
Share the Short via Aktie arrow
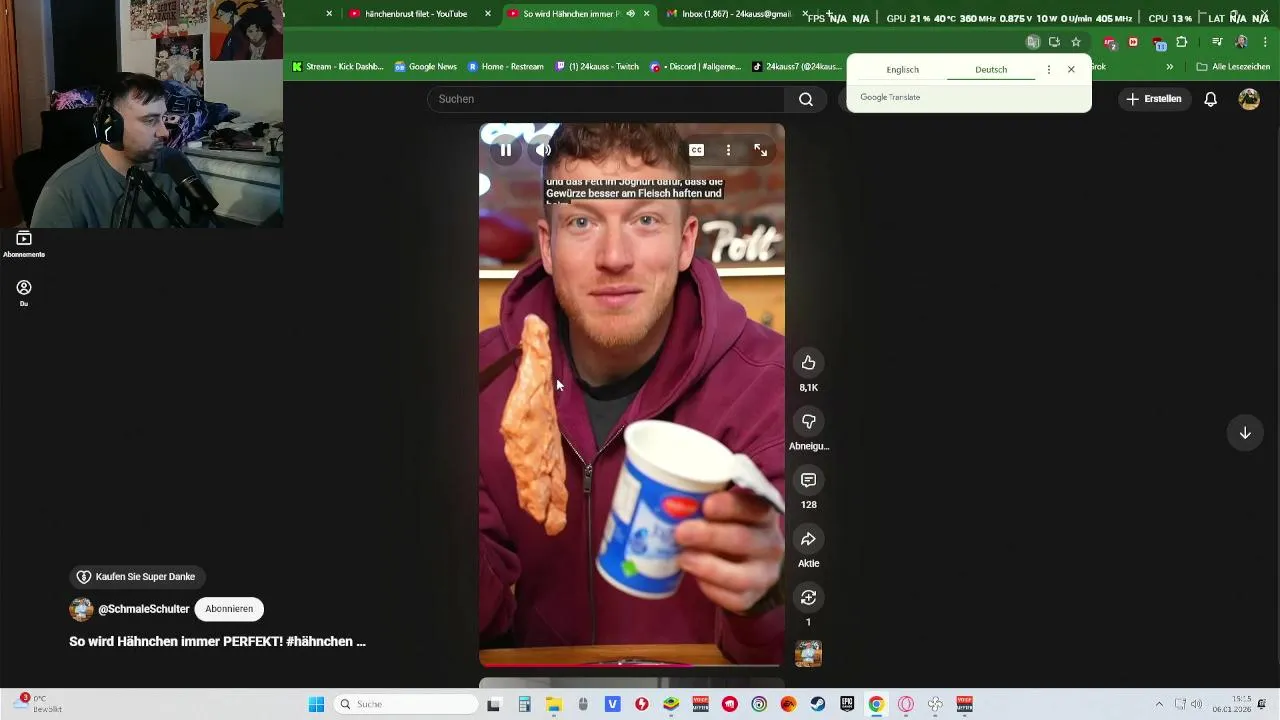pyautogui.click(x=808, y=539)
